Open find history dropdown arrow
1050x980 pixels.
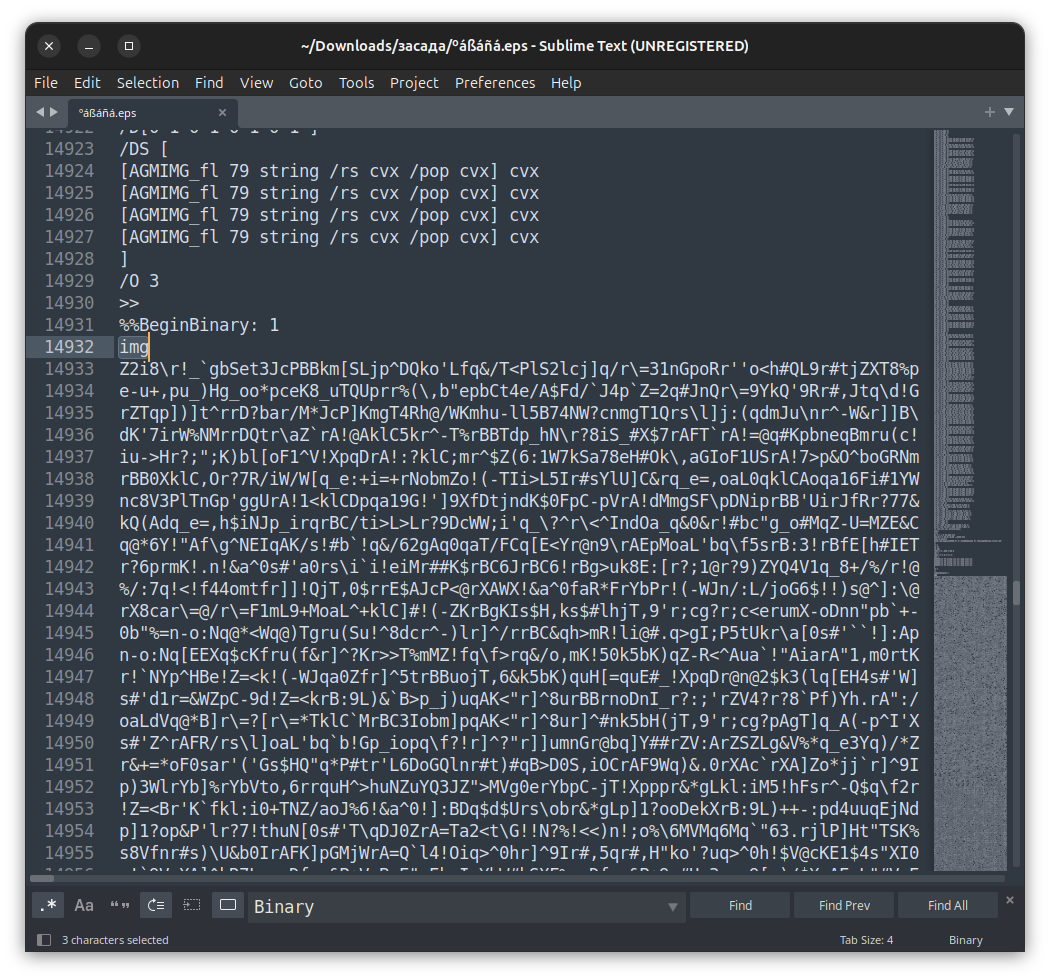(673, 907)
